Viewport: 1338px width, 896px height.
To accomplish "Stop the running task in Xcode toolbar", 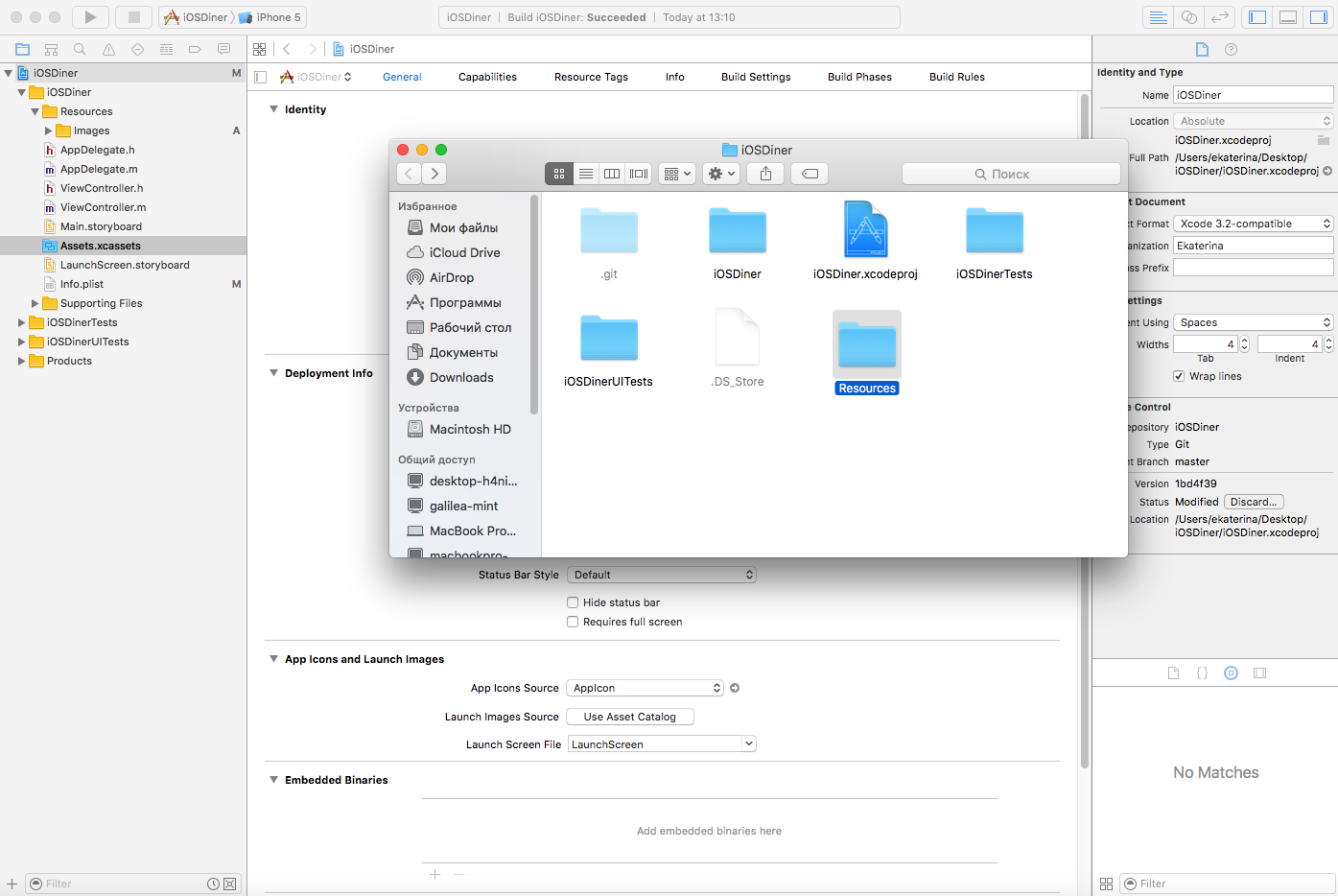I will tap(134, 17).
